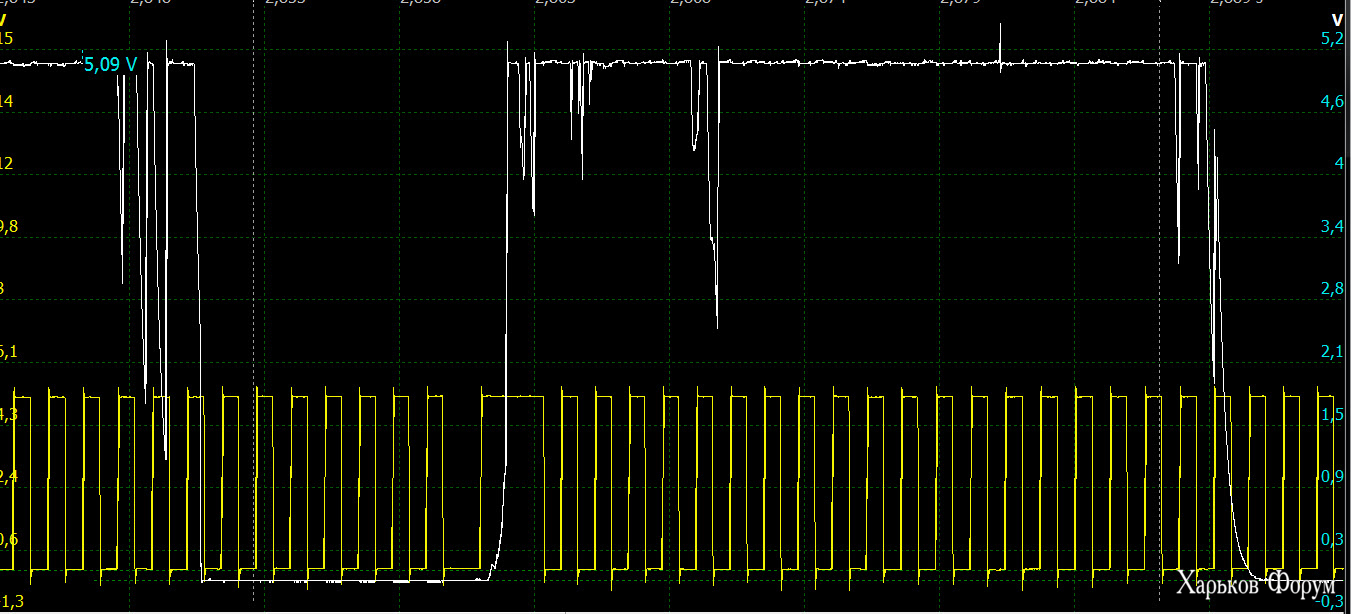
Task: Click the cyan 0,9 right-axis tick label
Action: point(1332,477)
